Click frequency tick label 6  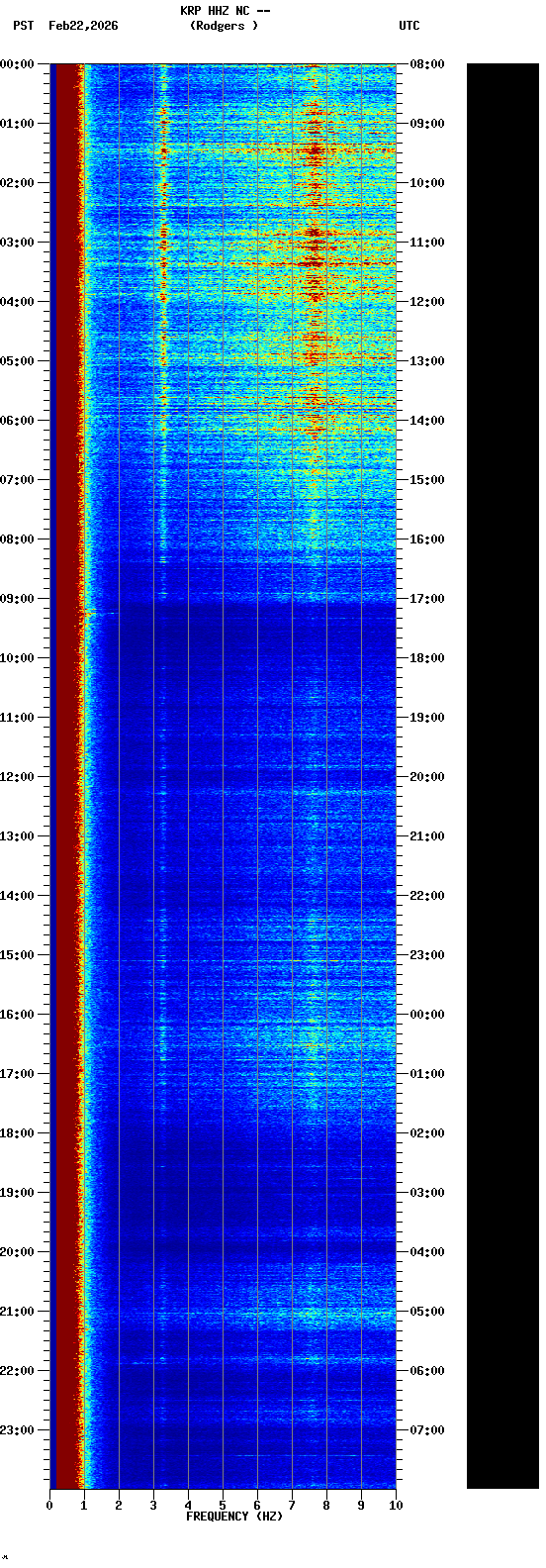[x=257, y=1506]
